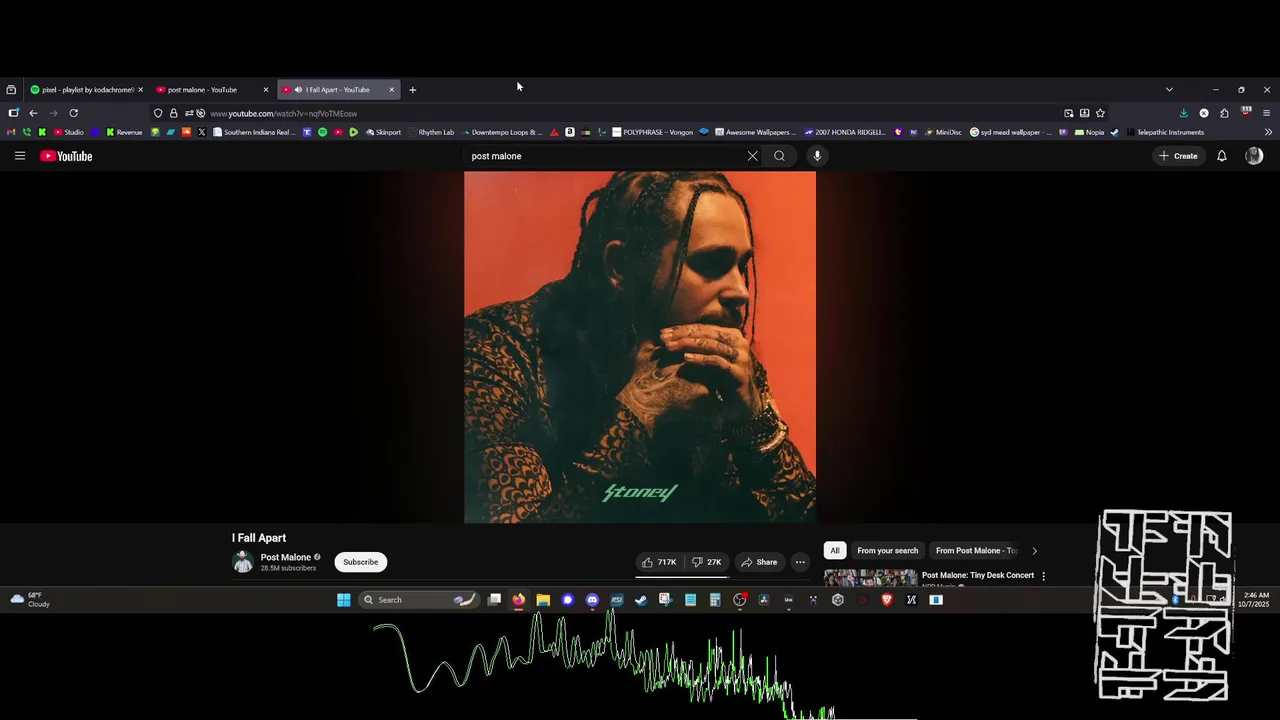The image size is (1280, 720).
Task: Open the Task View taskbar icon
Action: (x=494, y=600)
